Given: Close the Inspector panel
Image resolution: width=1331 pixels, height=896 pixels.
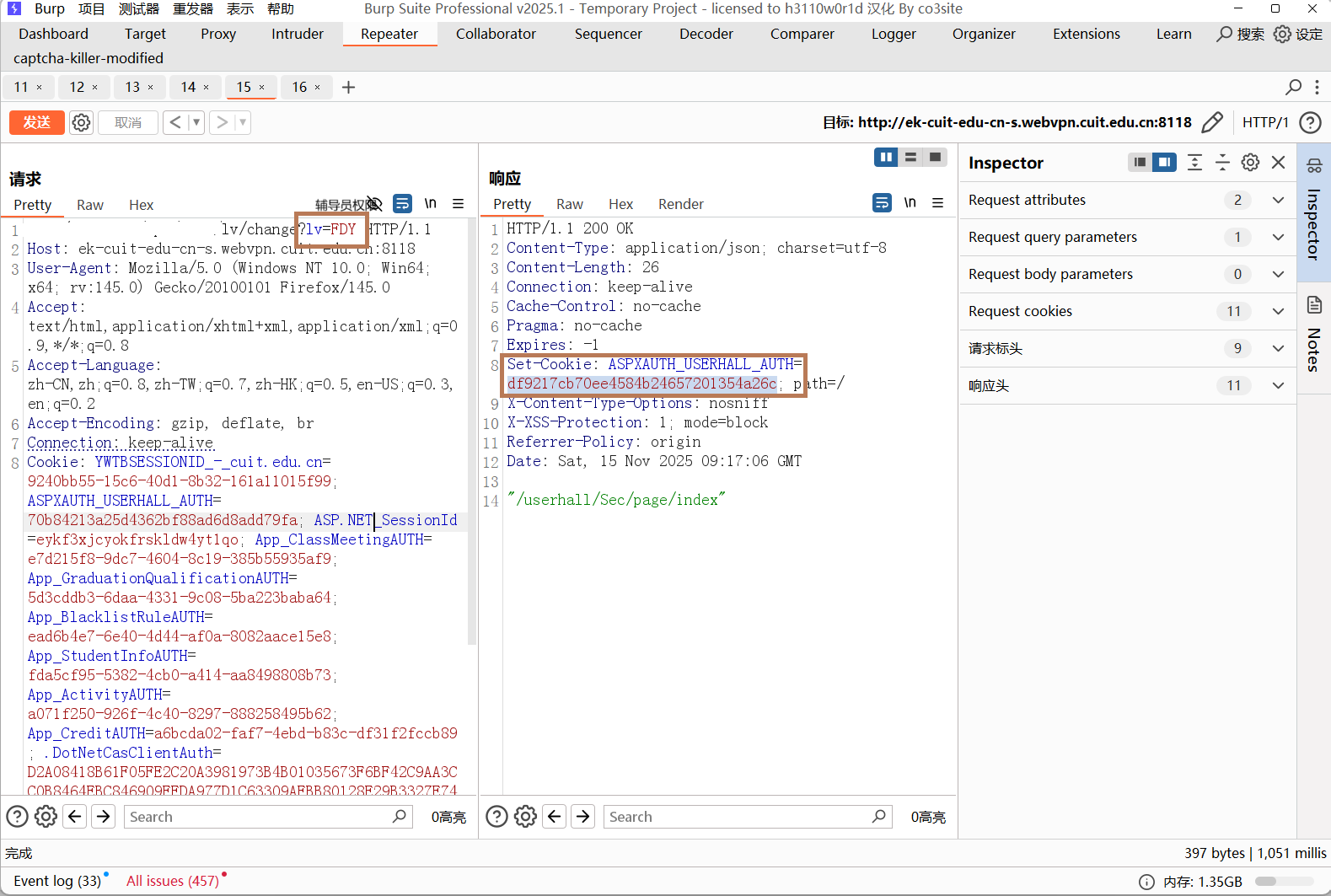Looking at the screenshot, I should (1278, 163).
